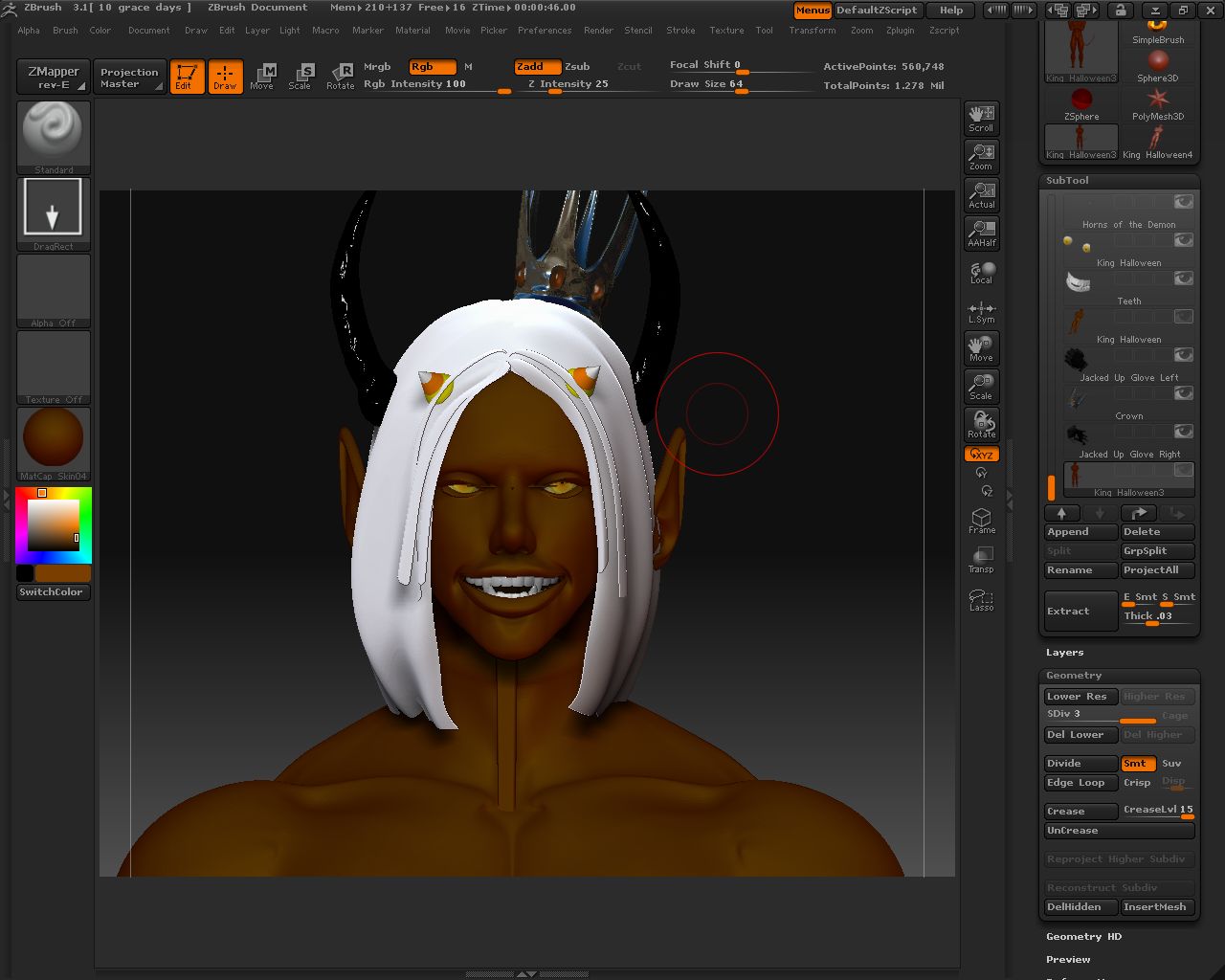Click the Append subtool button
This screenshot has width=1225, height=980.
(x=1080, y=532)
